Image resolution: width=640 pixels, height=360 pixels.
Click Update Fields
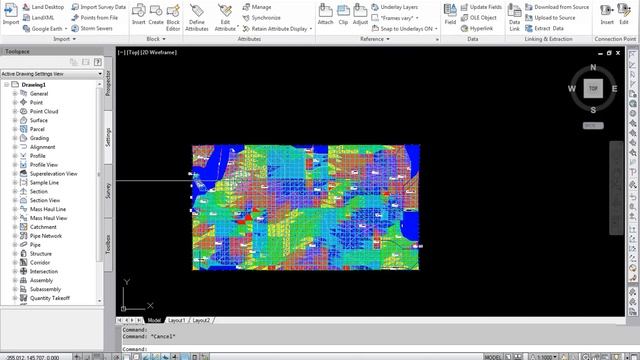pyautogui.click(x=481, y=7)
